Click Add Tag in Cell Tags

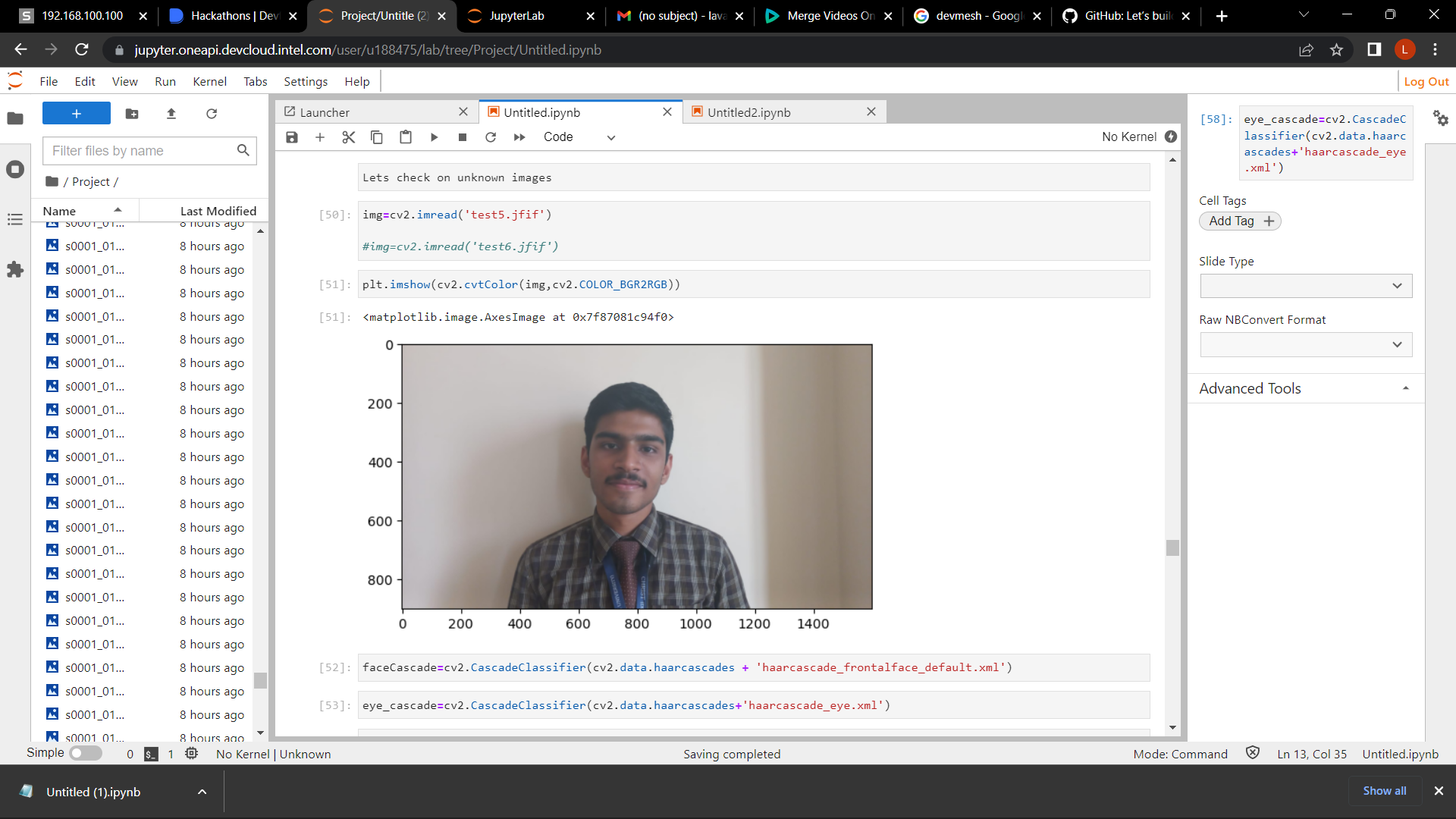coord(1240,221)
